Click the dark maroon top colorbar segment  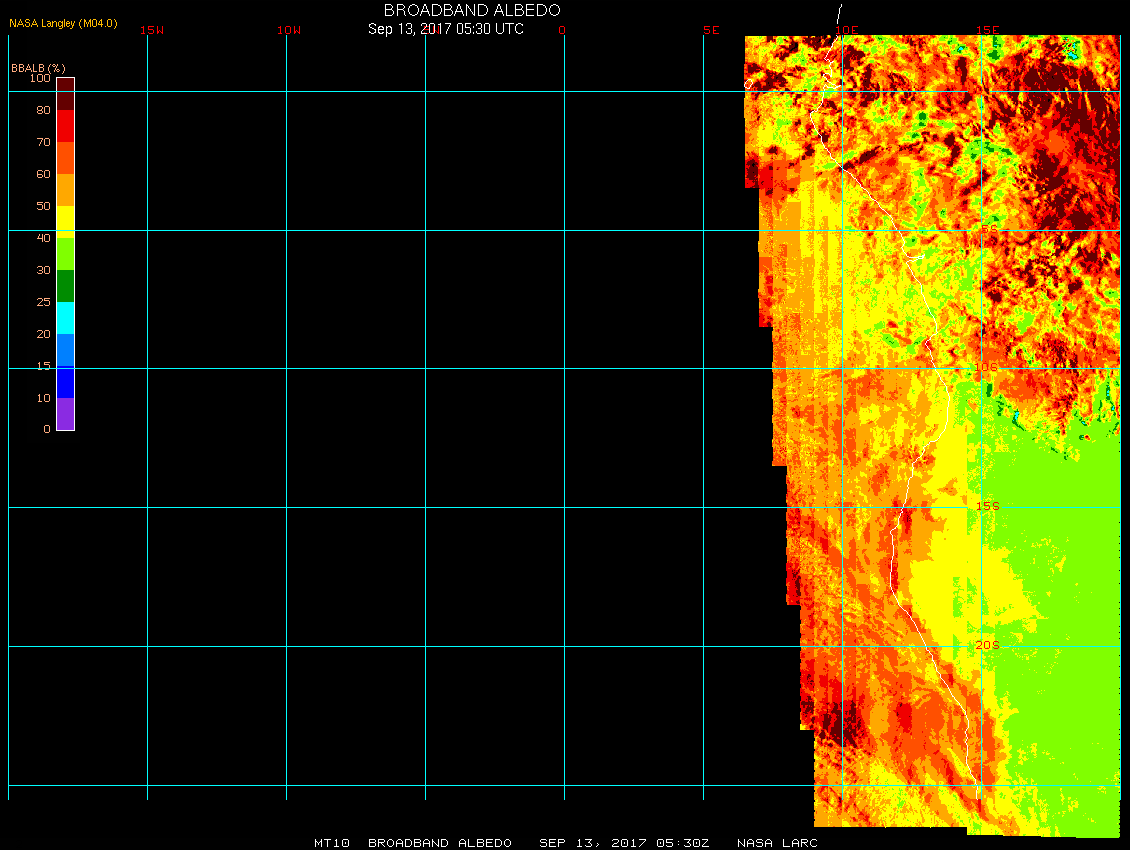coord(65,93)
